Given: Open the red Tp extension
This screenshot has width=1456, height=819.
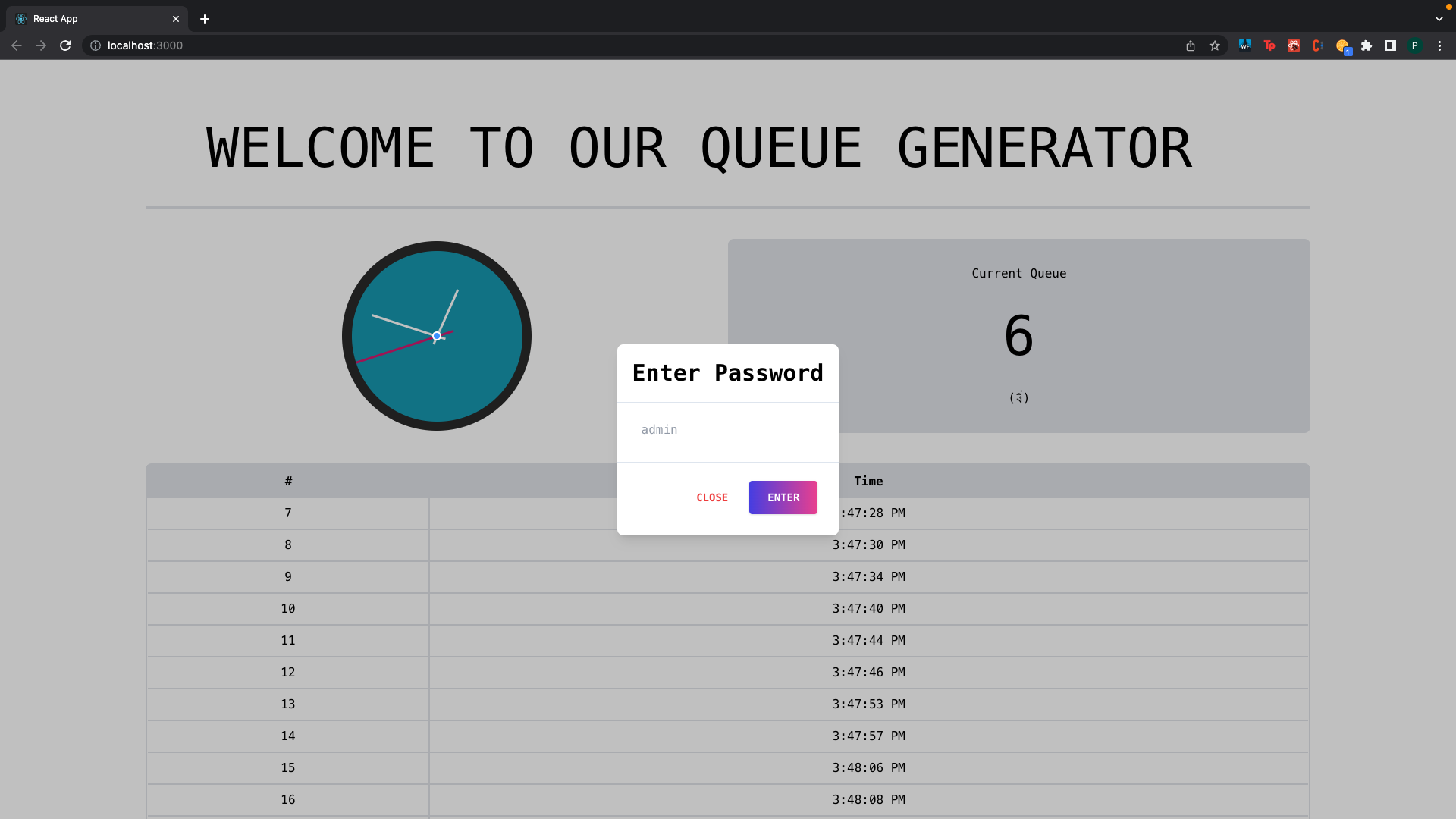Looking at the screenshot, I should (x=1269, y=45).
